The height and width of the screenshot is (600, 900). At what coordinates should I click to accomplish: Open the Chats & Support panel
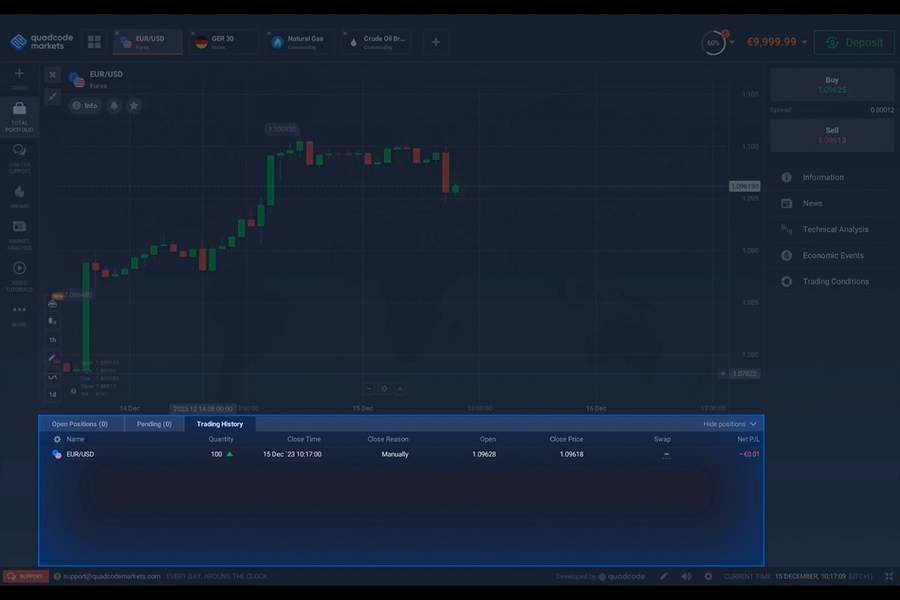(x=18, y=152)
